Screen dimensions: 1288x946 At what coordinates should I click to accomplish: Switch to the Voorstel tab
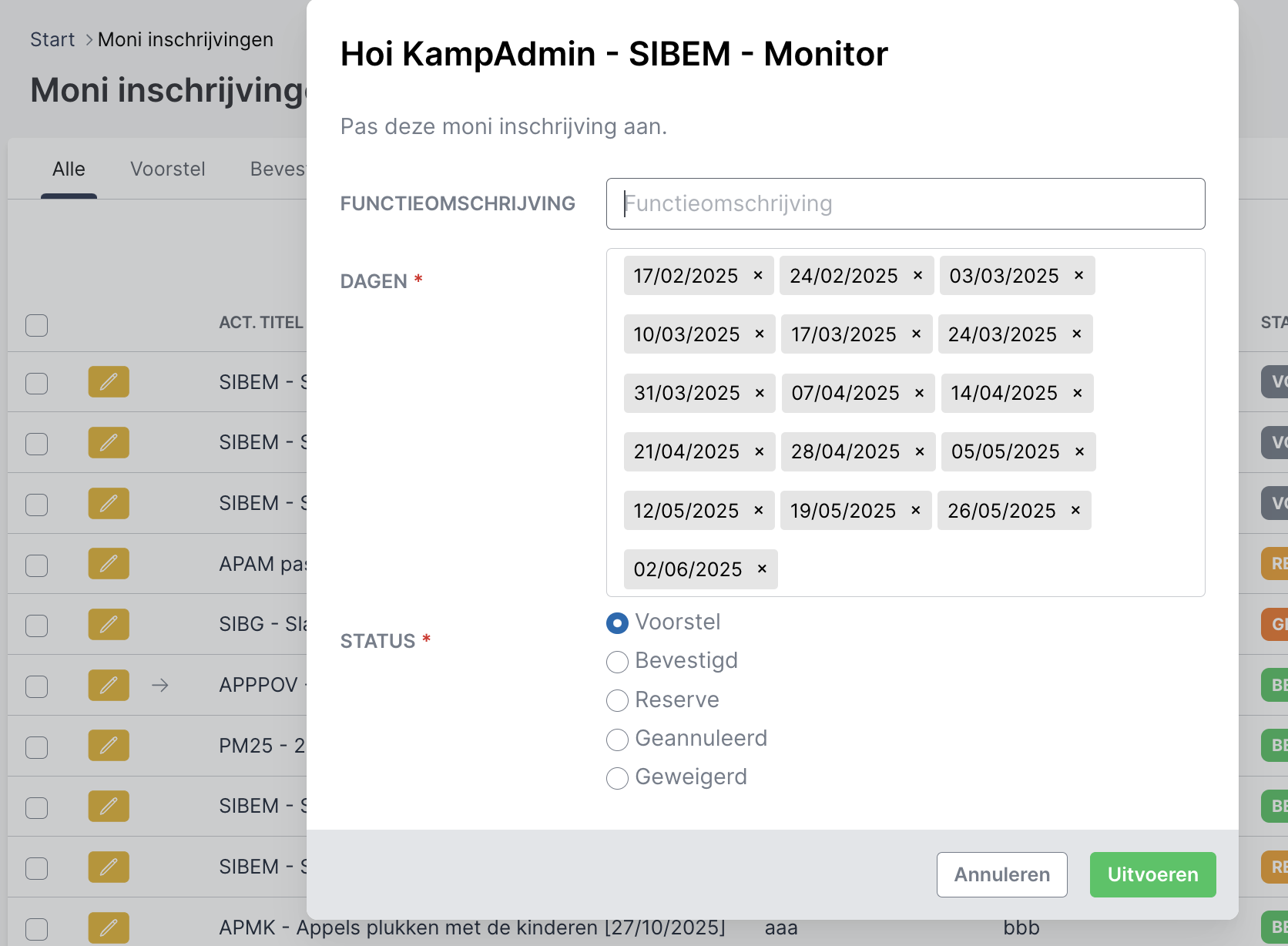point(167,169)
